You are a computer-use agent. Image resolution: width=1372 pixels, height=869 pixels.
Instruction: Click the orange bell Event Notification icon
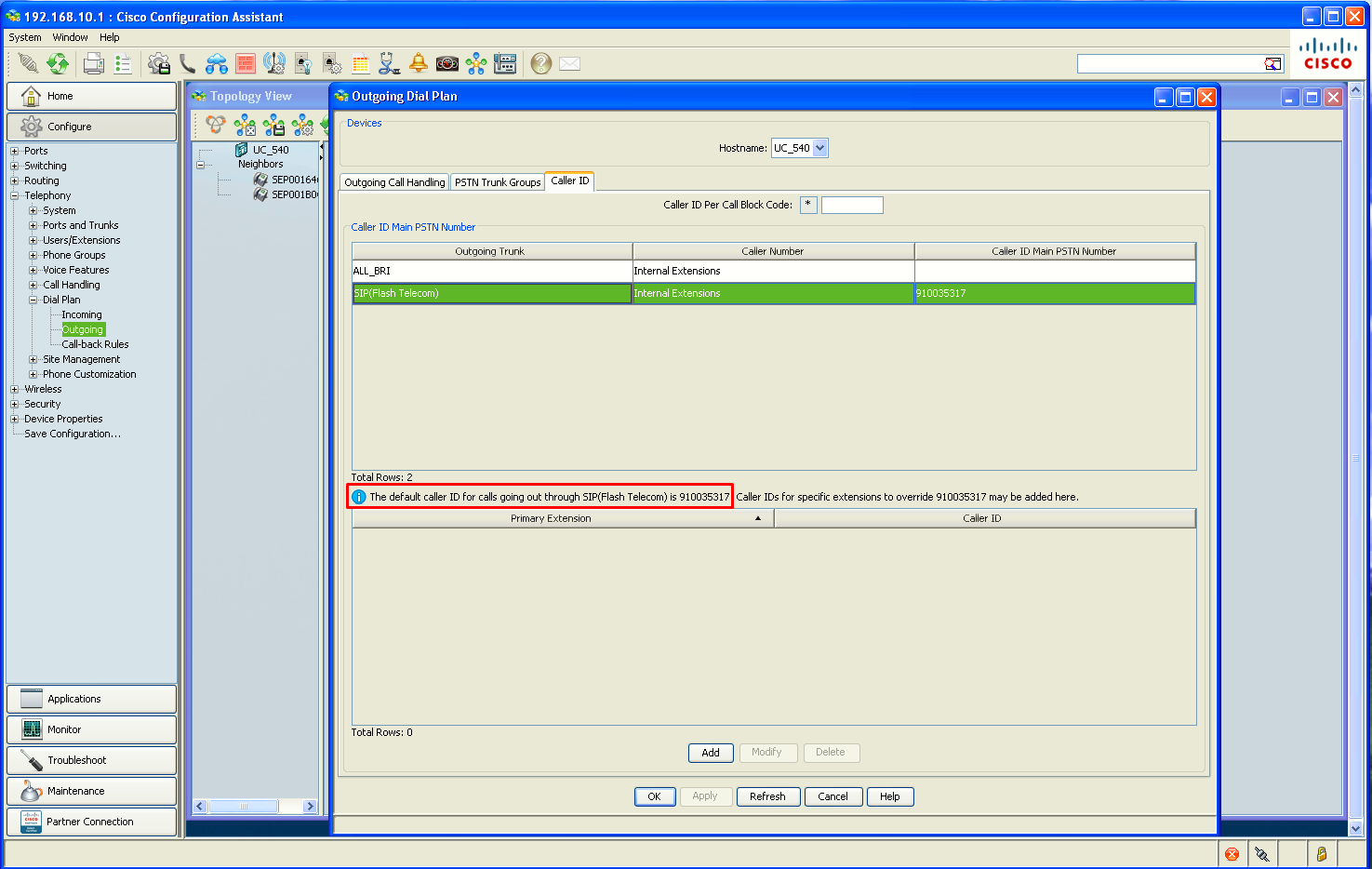[x=419, y=63]
